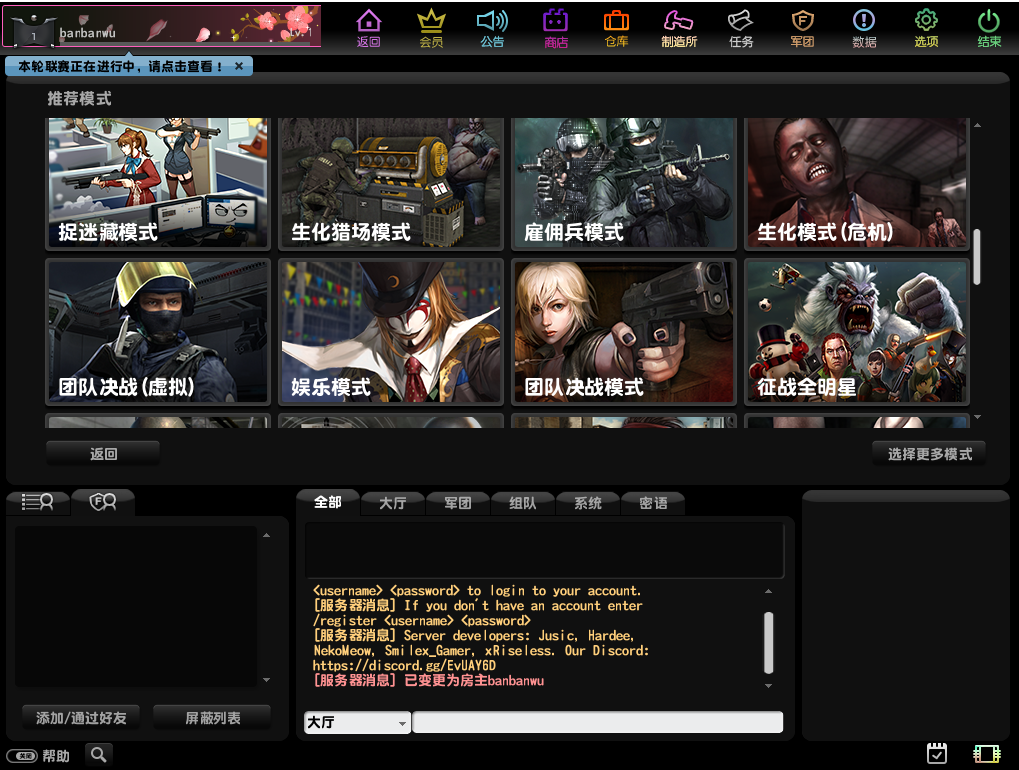Select the clan members list tab
The image size is (1019, 770).
[x=103, y=502]
